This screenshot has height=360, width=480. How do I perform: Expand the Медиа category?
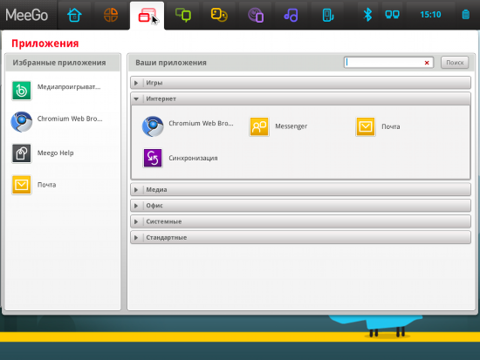point(300,190)
